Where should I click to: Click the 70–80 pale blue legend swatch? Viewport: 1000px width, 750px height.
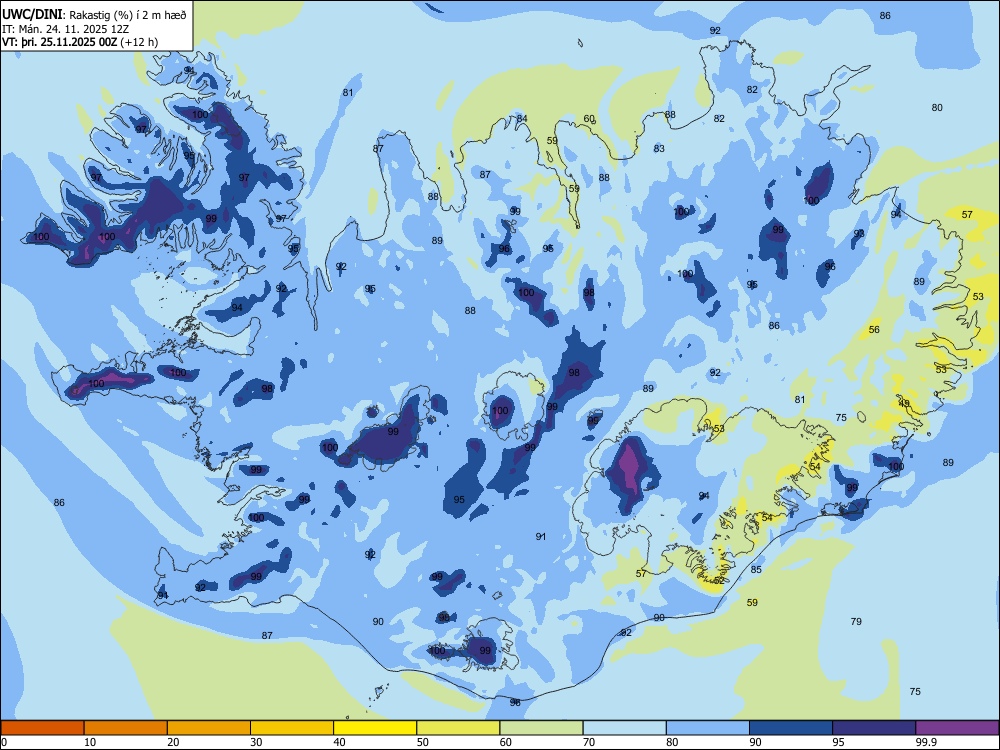pyautogui.click(x=624, y=728)
